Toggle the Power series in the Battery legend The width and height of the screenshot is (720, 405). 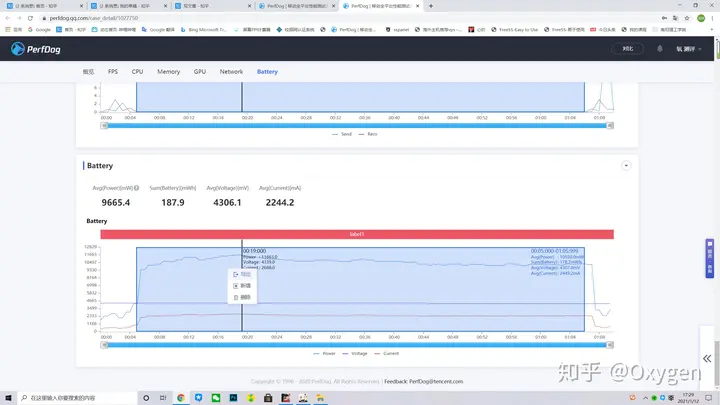click(324, 354)
